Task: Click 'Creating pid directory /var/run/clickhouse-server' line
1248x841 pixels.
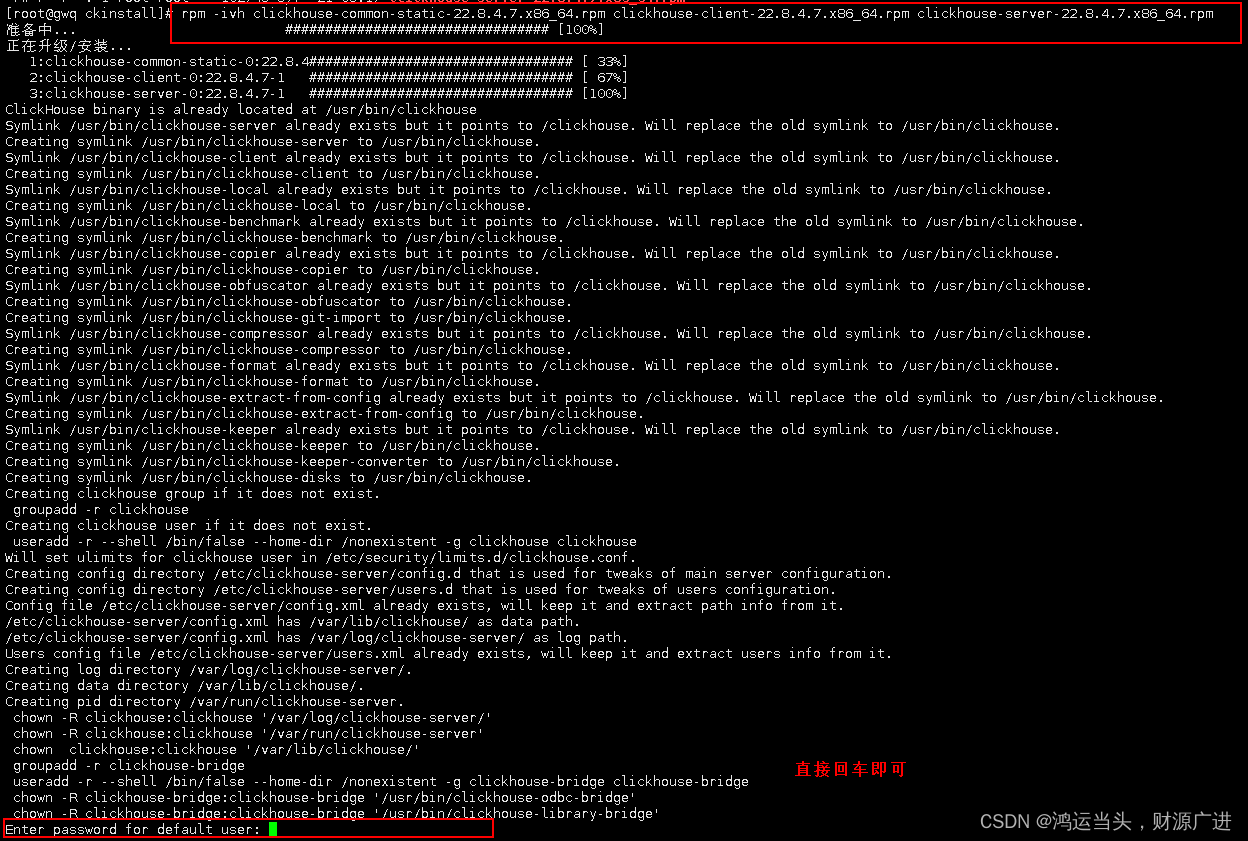Action: pyautogui.click(x=205, y=701)
